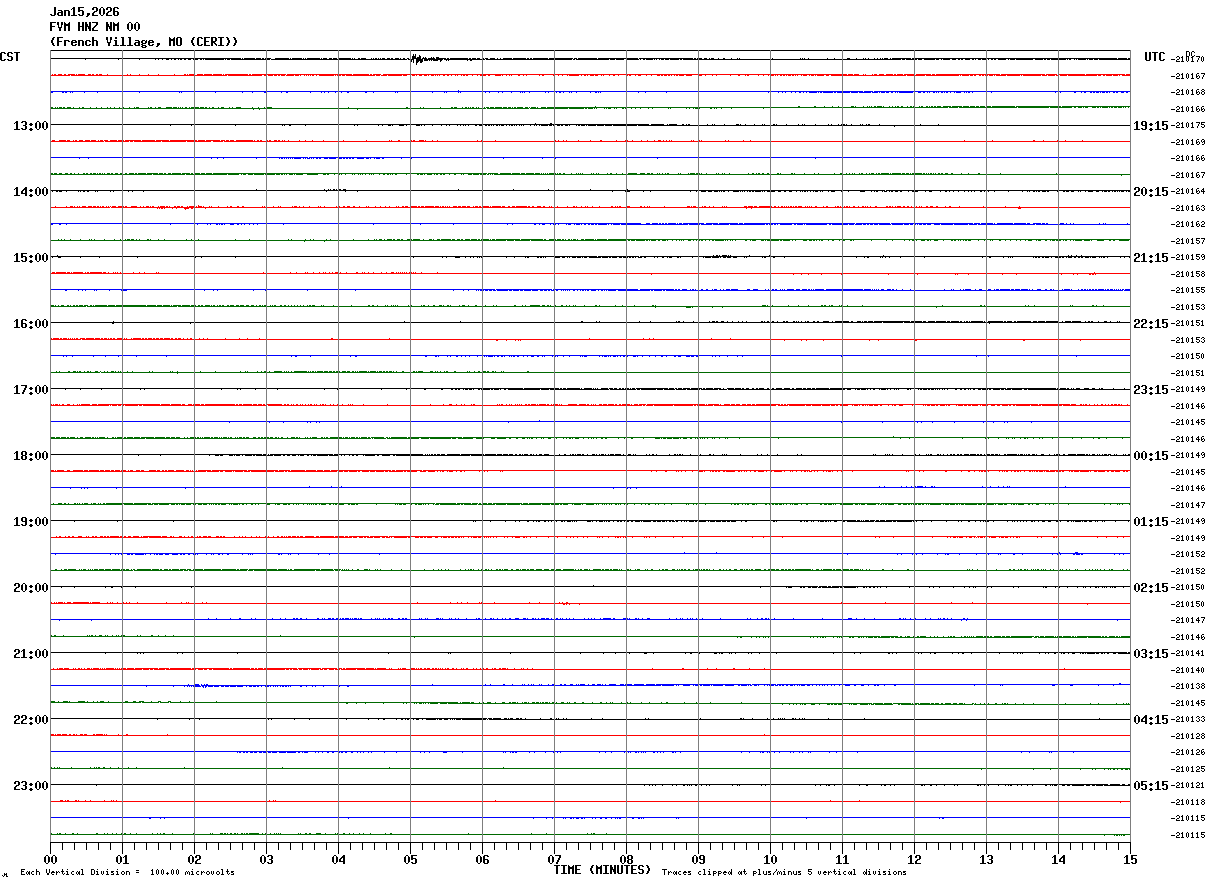The height and width of the screenshot is (886, 1210).
Task: Click the 13:00 CST time label
Action: pos(31,126)
